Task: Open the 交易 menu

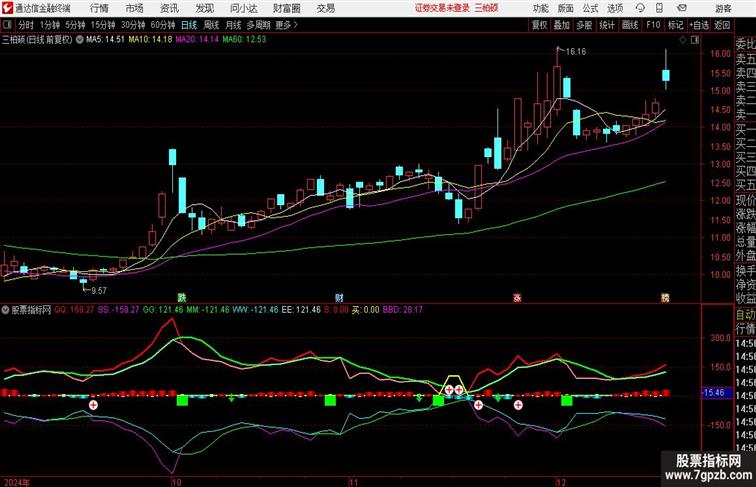Action: point(326,8)
